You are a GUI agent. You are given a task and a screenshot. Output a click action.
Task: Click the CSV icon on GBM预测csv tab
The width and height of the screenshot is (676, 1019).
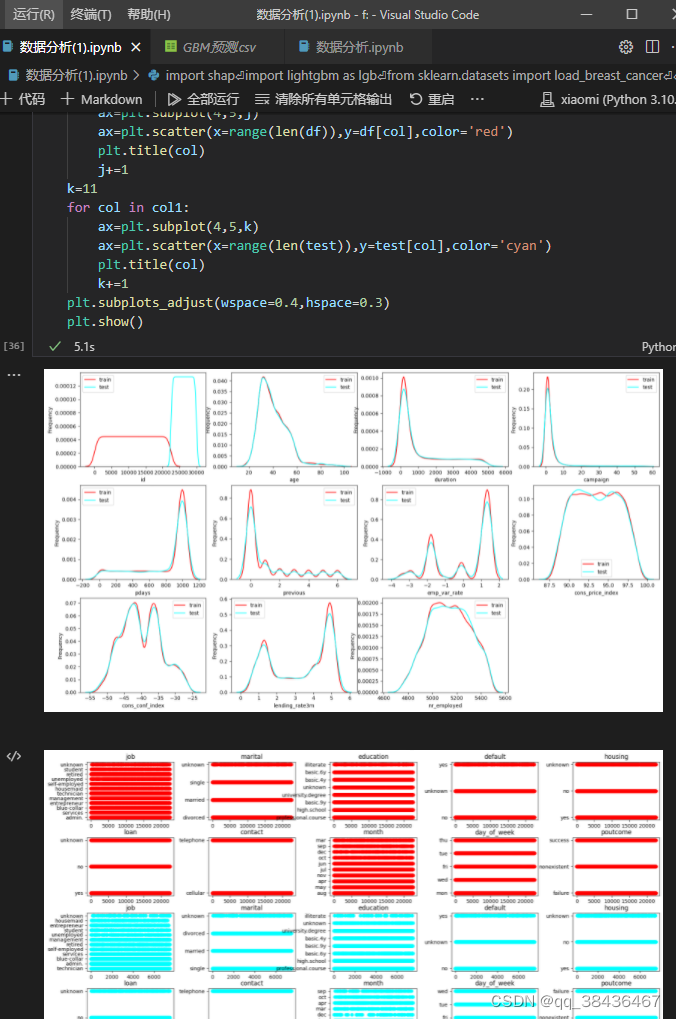point(171,46)
